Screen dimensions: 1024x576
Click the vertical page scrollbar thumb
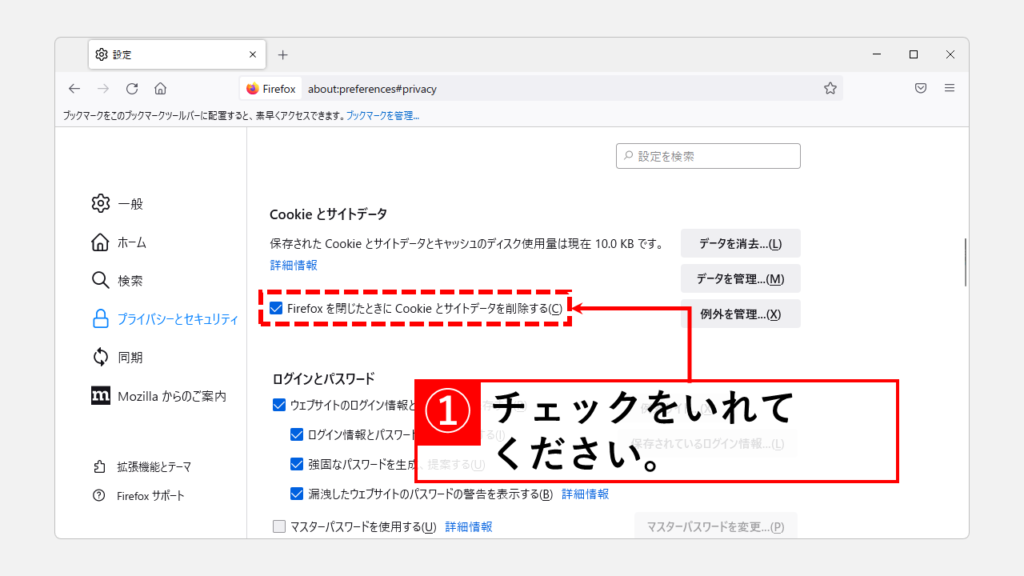coord(964,262)
